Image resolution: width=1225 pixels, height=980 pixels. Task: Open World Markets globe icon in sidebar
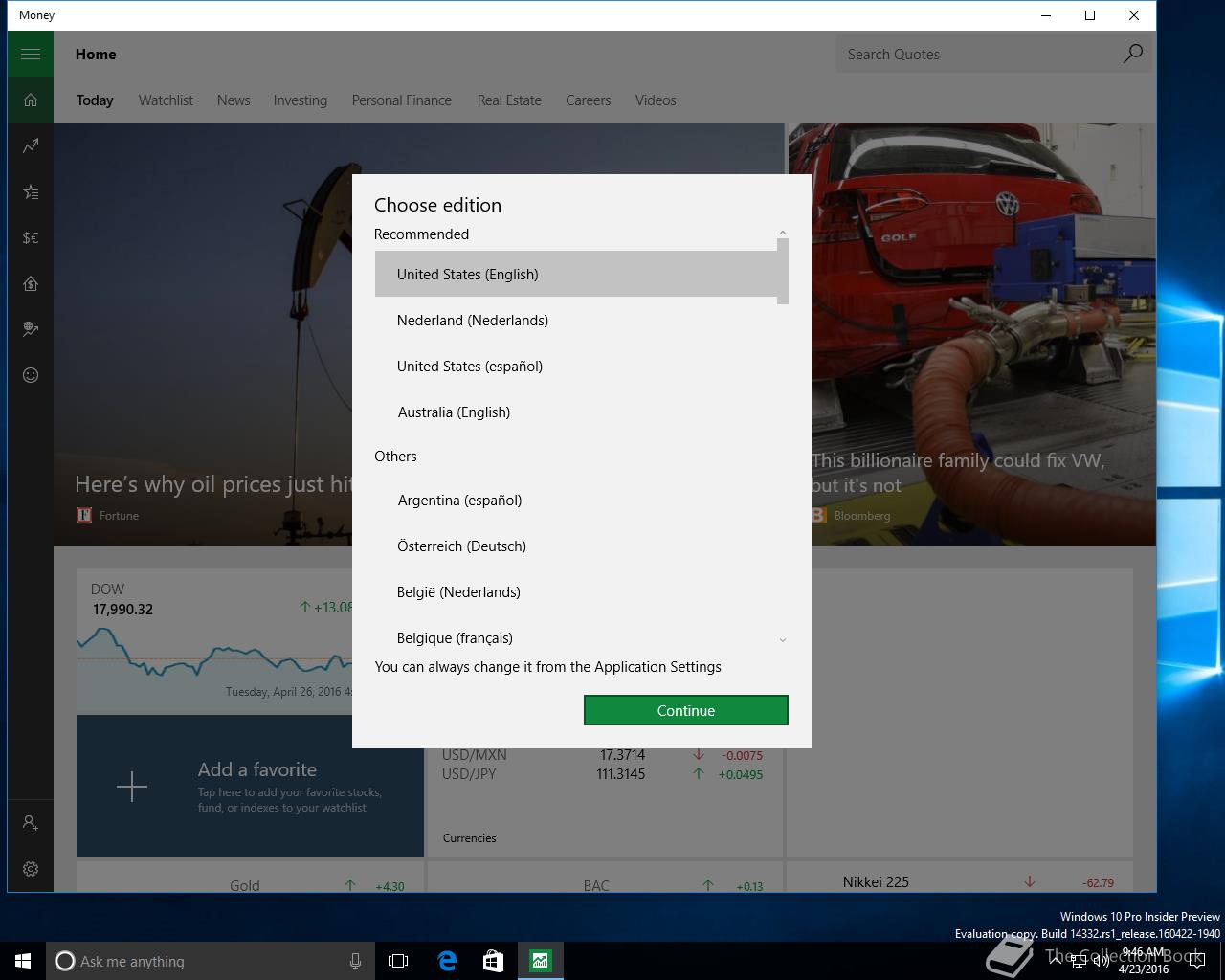(x=31, y=329)
